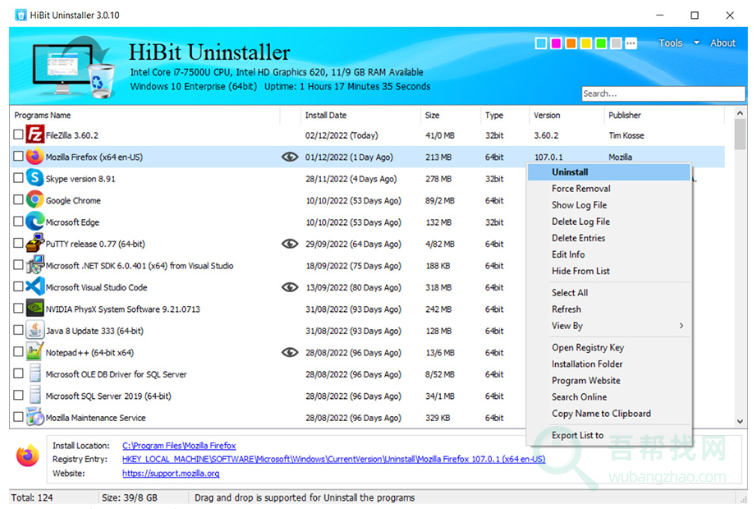Image resolution: width=754 pixels, height=509 pixels.
Task: Click the Mozilla Firefox icon in list
Action: tap(35, 157)
